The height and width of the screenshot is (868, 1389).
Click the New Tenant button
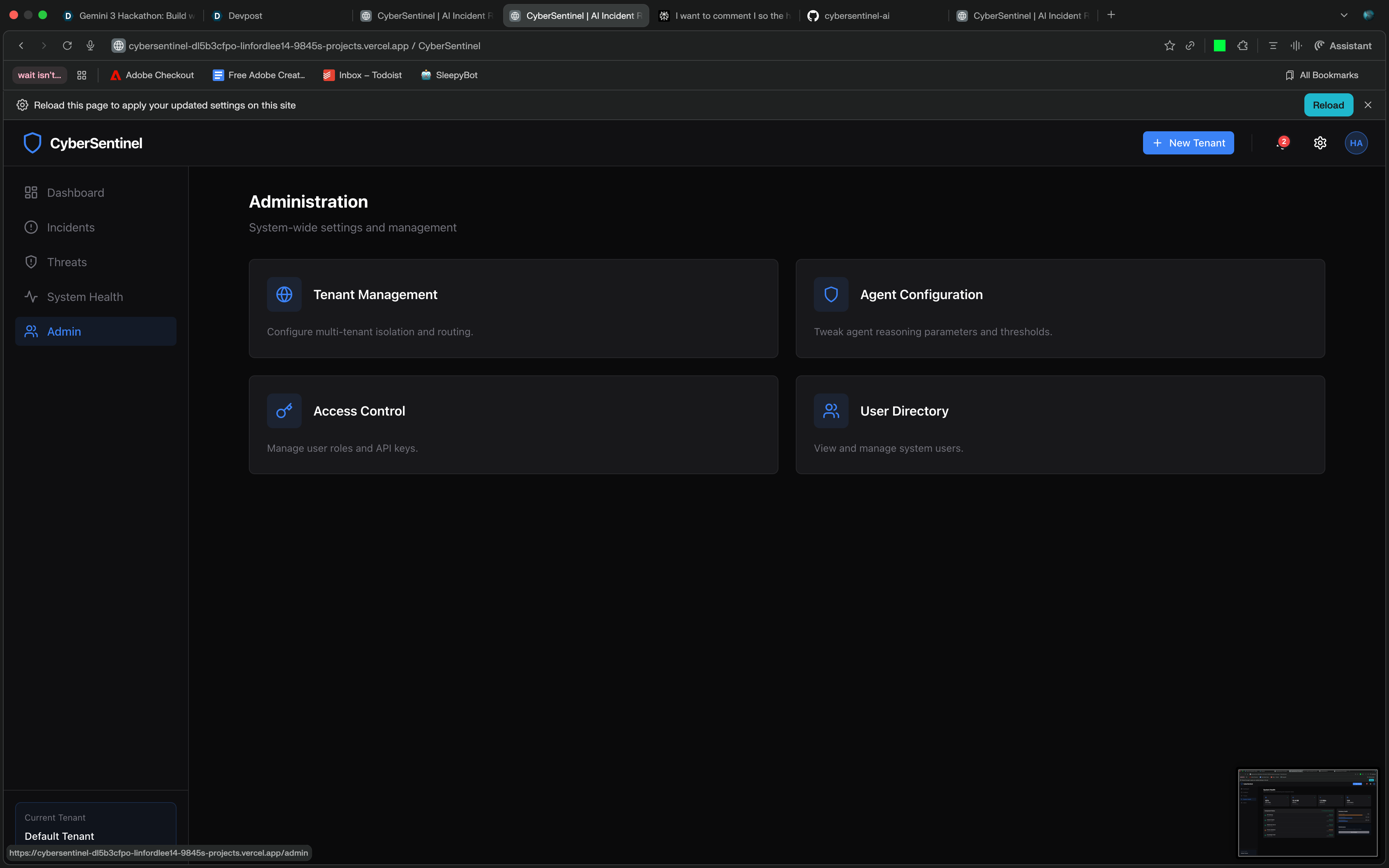pos(1188,143)
